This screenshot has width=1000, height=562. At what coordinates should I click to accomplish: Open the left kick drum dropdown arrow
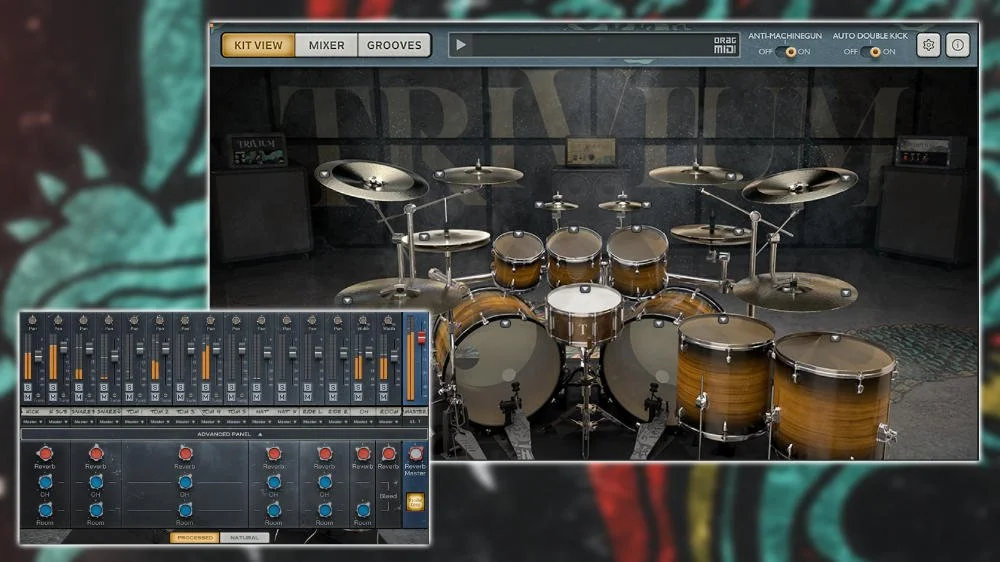tap(505, 323)
